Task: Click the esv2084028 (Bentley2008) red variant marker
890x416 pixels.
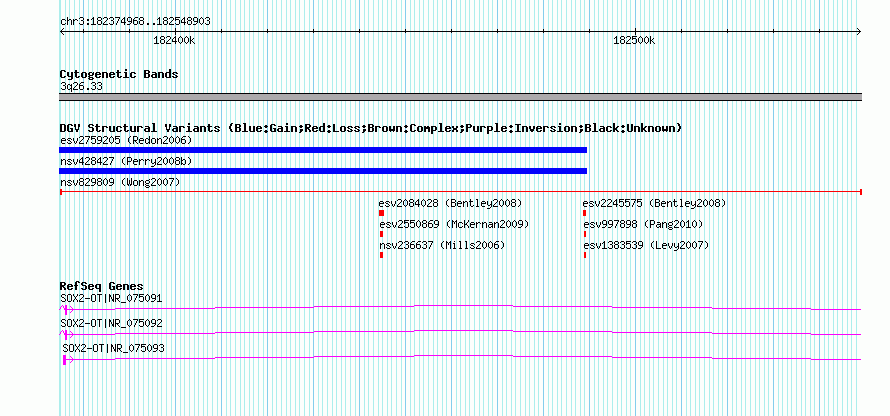Action: click(381, 213)
